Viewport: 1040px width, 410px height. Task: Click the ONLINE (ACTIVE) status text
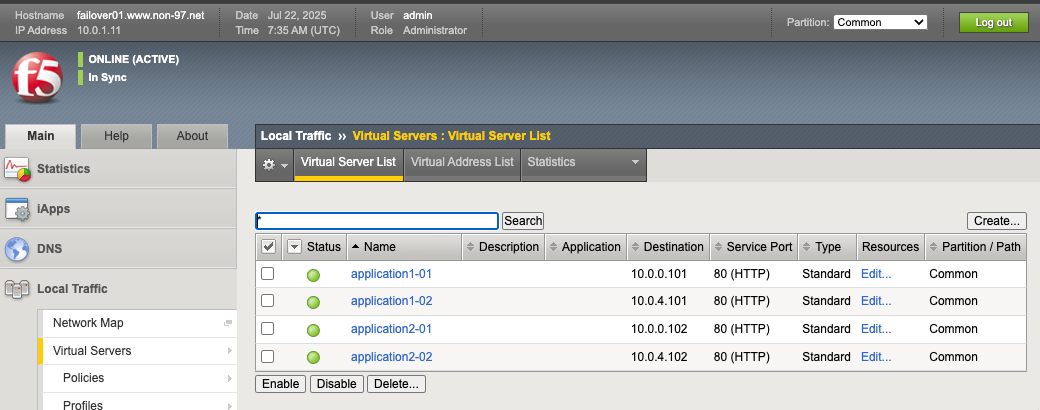tap(133, 60)
